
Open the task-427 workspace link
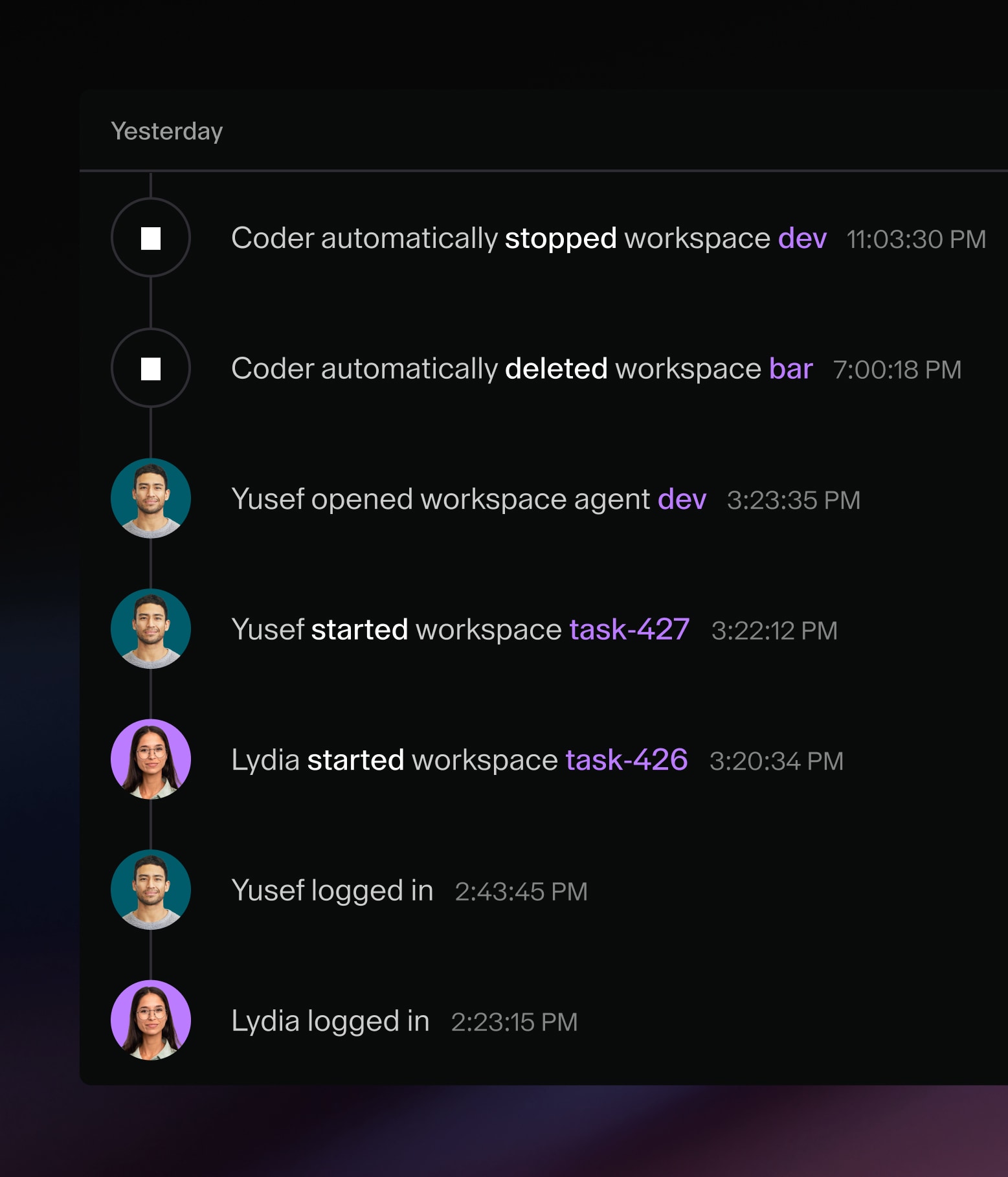click(x=629, y=629)
